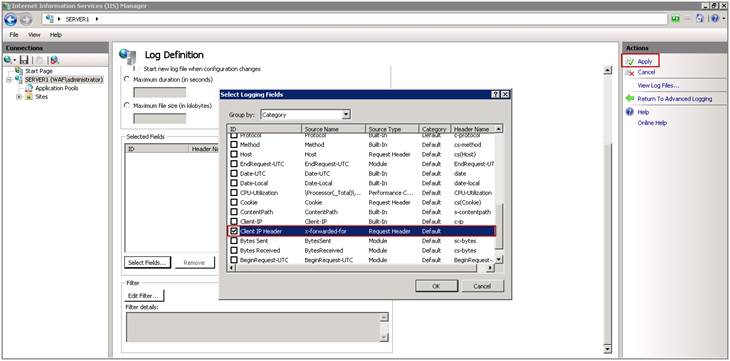Click the dialog help question mark button

pos(496,95)
